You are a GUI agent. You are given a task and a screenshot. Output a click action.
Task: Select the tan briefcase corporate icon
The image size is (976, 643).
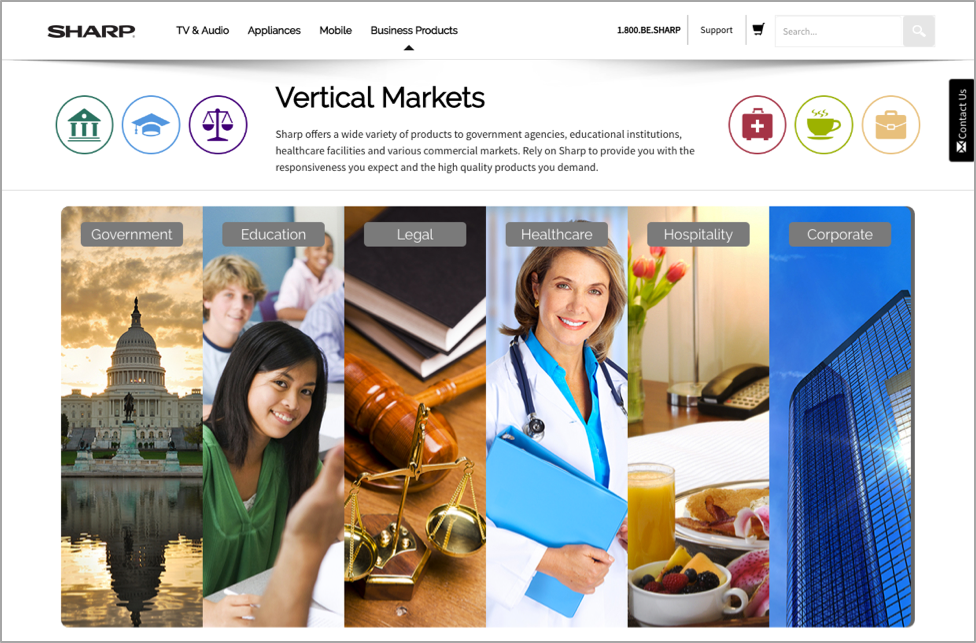pyautogui.click(x=891, y=124)
